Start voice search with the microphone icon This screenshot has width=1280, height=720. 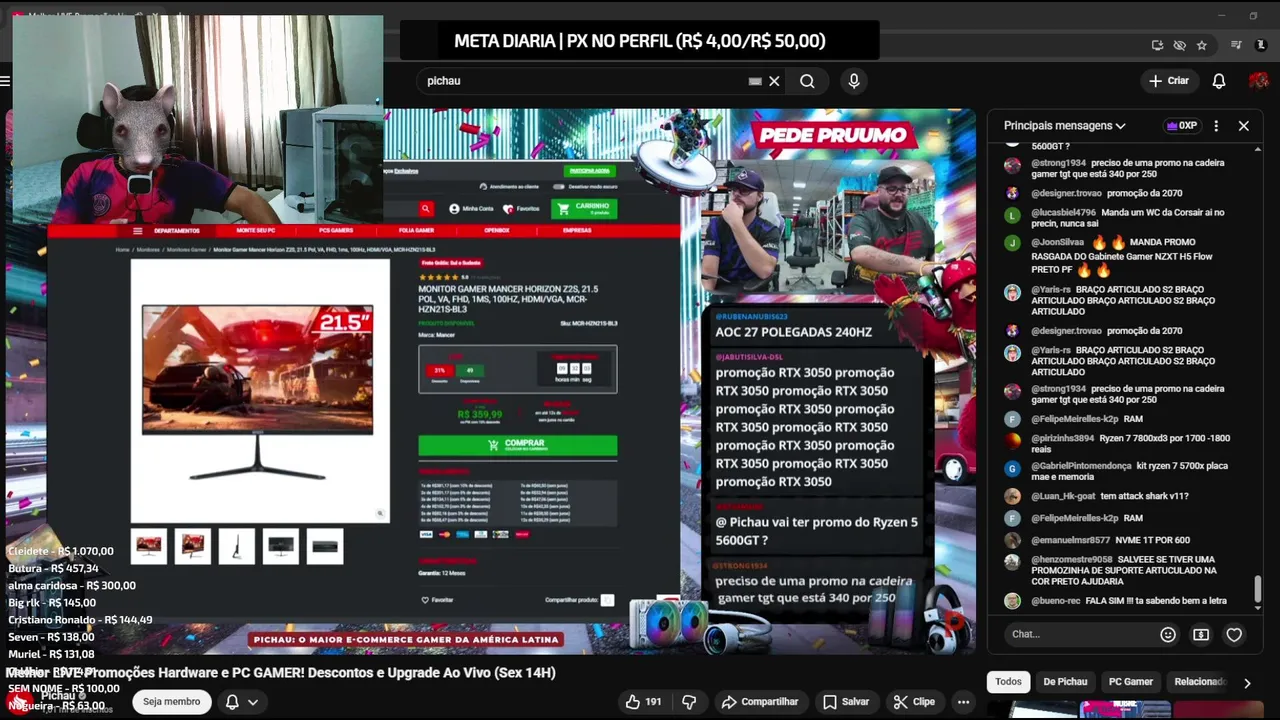click(853, 81)
